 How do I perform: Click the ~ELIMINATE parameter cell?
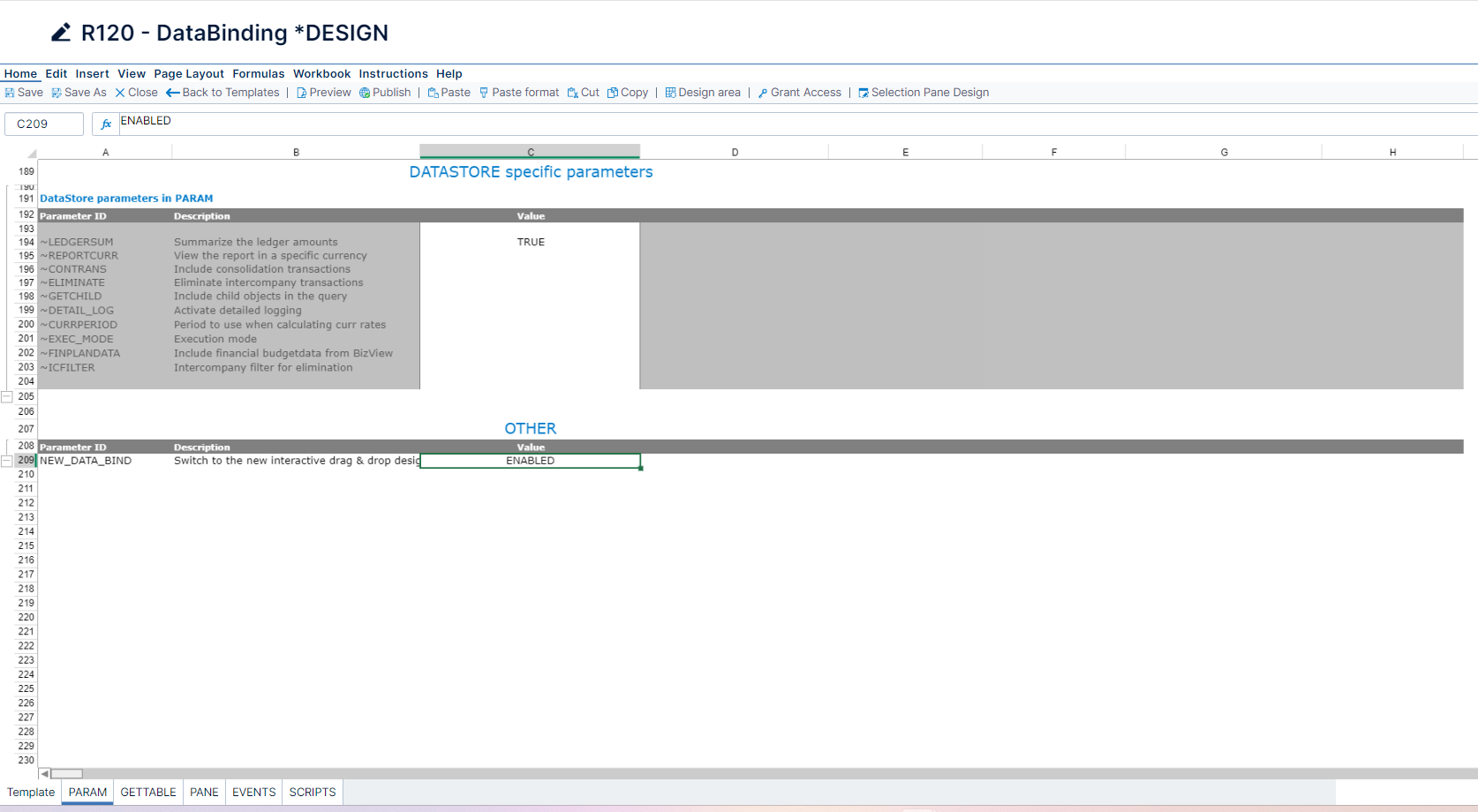(105, 283)
